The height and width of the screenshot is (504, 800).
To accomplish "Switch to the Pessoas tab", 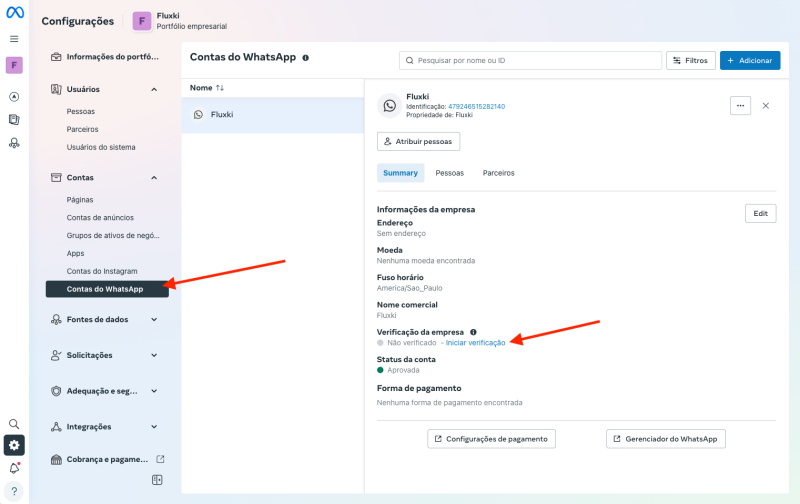I will pyautogui.click(x=449, y=173).
